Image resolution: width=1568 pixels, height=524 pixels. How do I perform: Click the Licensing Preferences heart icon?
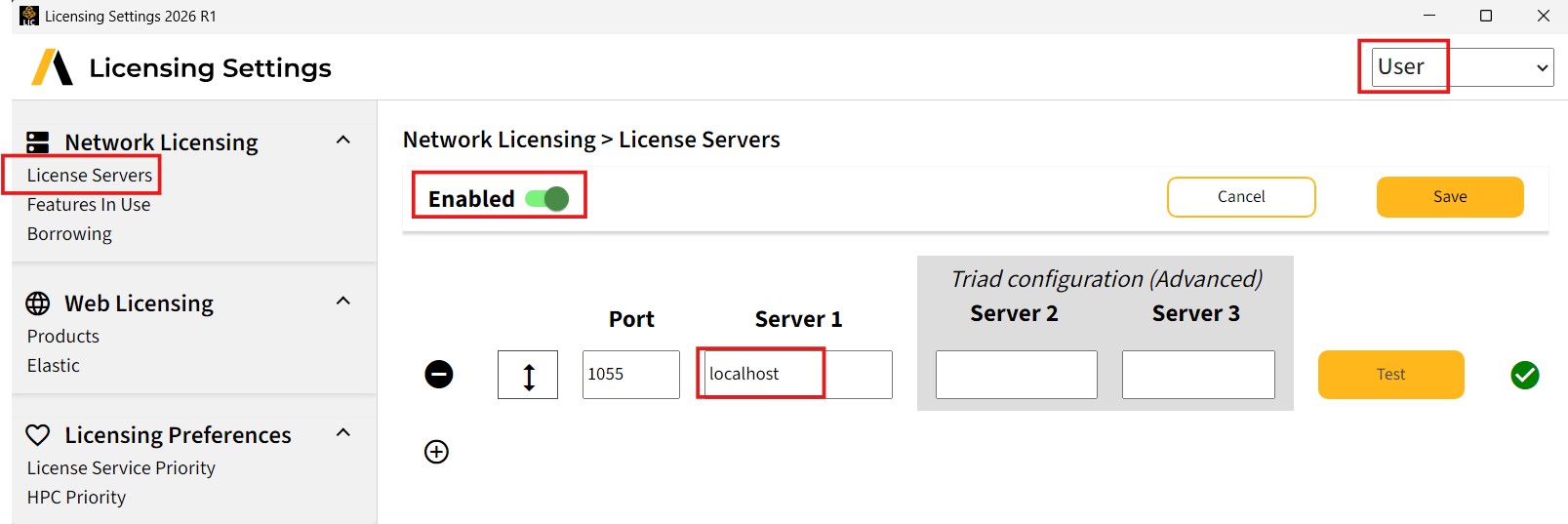coord(38,435)
